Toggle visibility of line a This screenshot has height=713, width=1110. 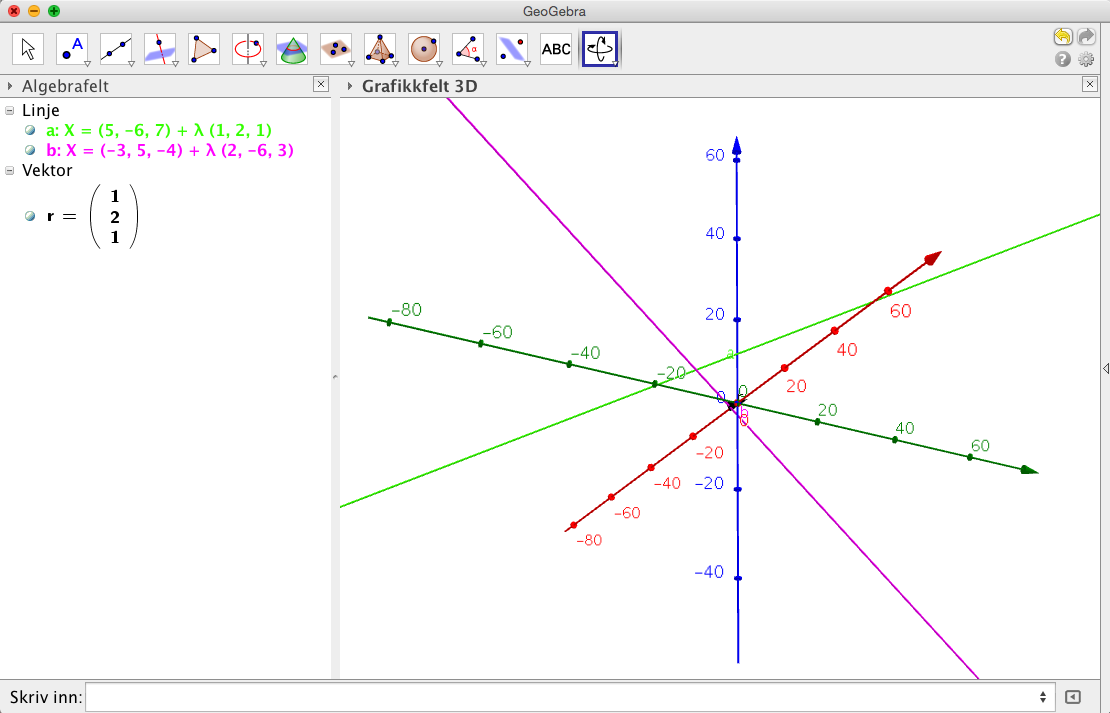(x=29, y=130)
